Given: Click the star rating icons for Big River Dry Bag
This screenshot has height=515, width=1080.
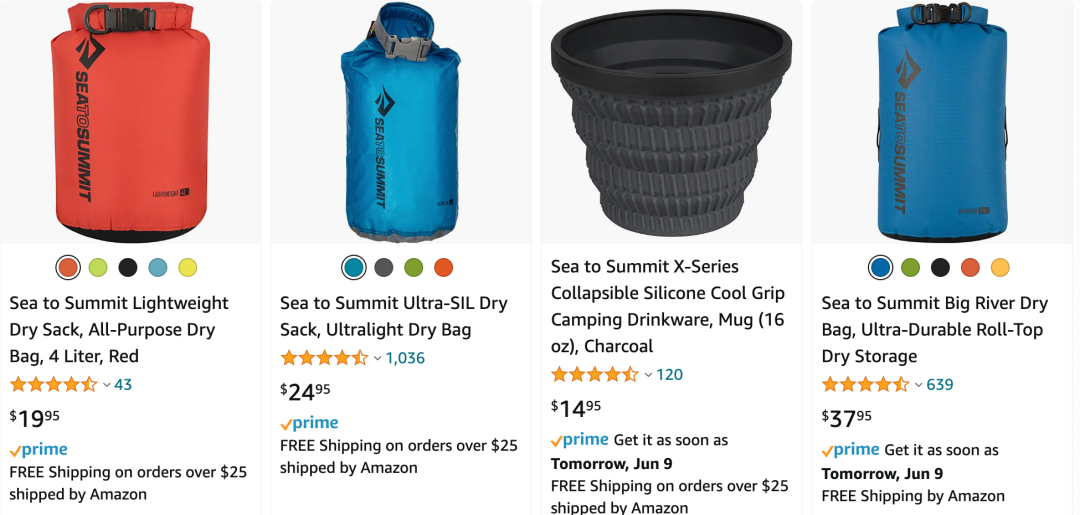Looking at the screenshot, I should pyautogui.click(x=866, y=384).
